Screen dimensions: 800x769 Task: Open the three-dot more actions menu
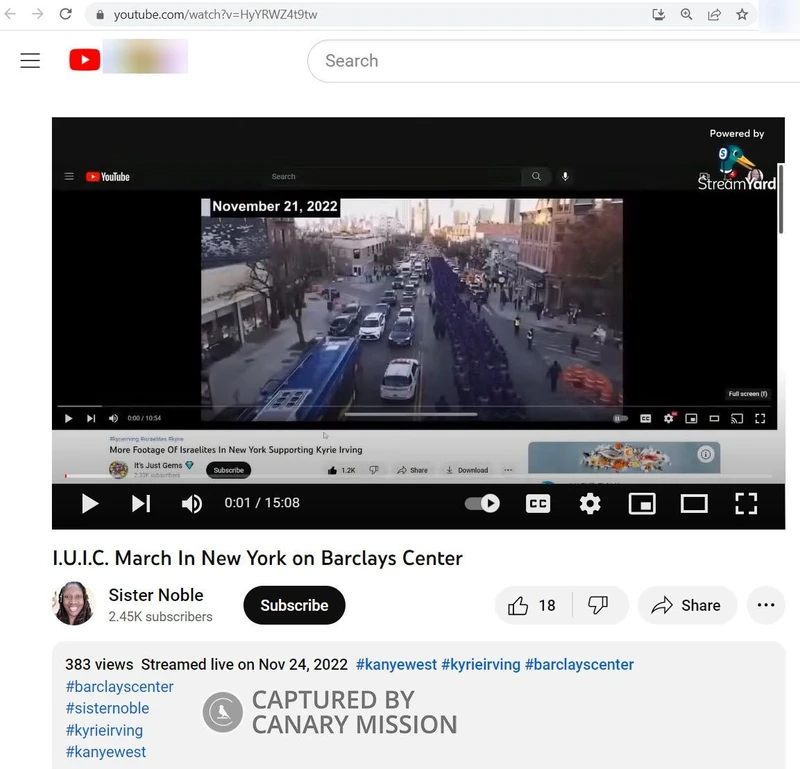[765, 605]
